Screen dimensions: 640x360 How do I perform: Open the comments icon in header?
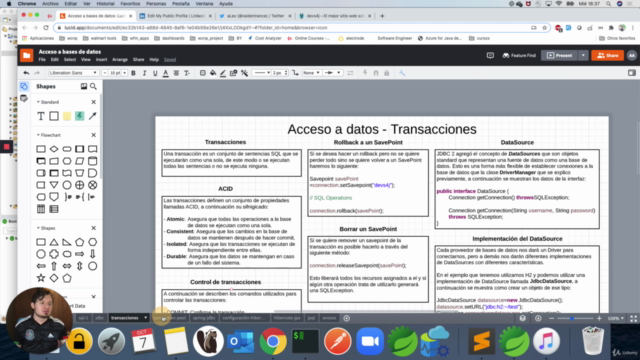click(x=490, y=56)
